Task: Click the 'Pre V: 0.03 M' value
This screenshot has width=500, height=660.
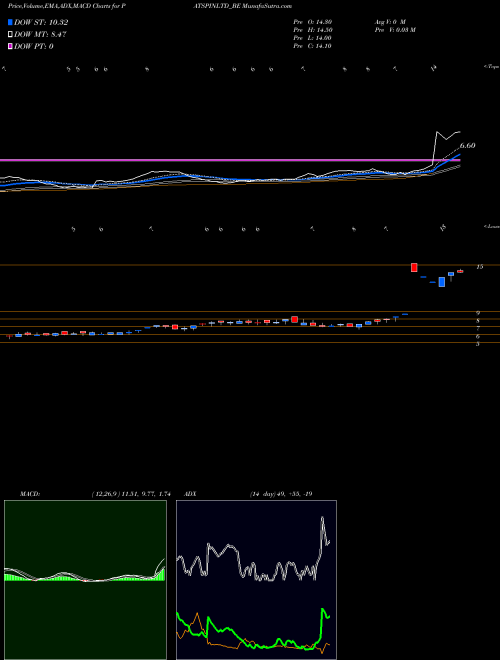Action: pyautogui.click(x=395, y=30)
